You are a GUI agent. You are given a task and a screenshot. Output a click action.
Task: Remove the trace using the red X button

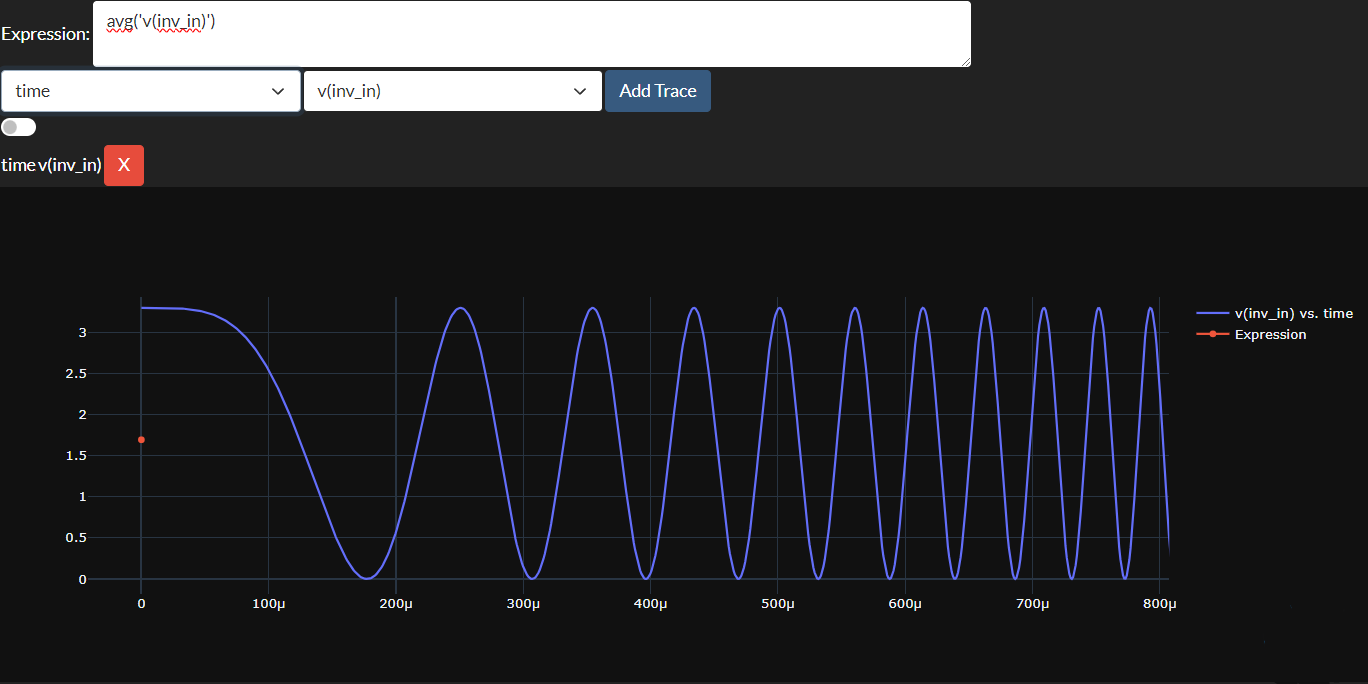tap(123, 165)
